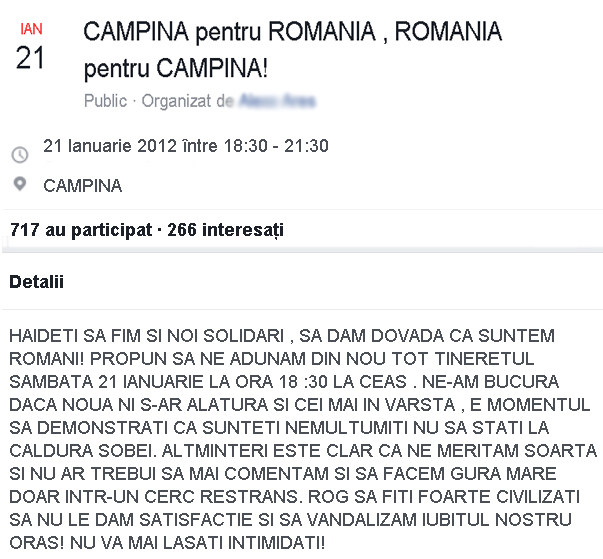The width and height of the screenshot is (603, 559).
Task: Open the '266 interesați' list
Action: tap(226, 230)
